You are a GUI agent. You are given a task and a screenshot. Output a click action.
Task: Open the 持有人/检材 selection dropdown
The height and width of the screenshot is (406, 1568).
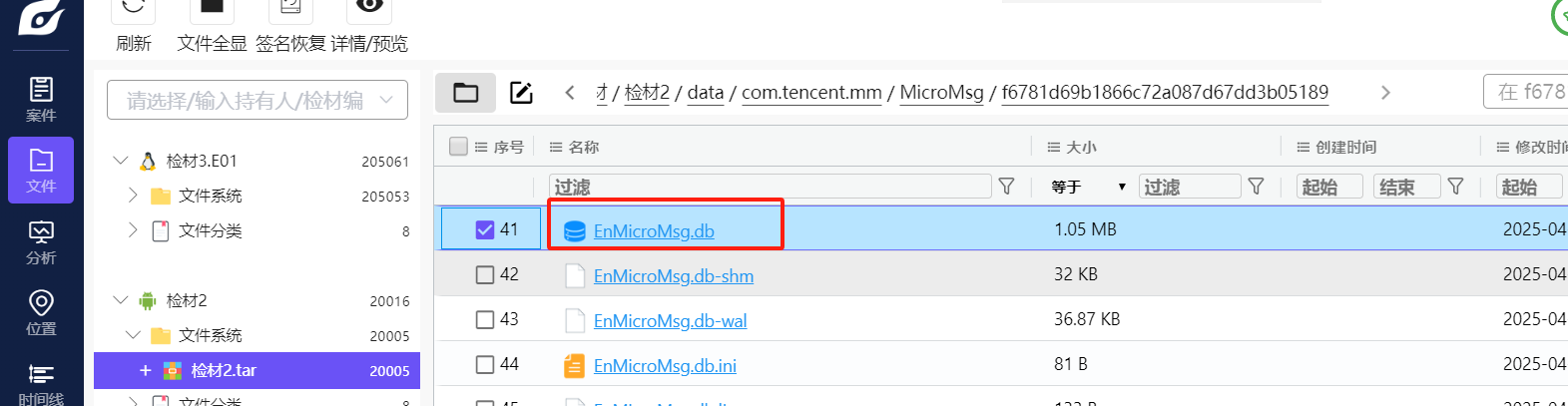(x=258, y=100)
